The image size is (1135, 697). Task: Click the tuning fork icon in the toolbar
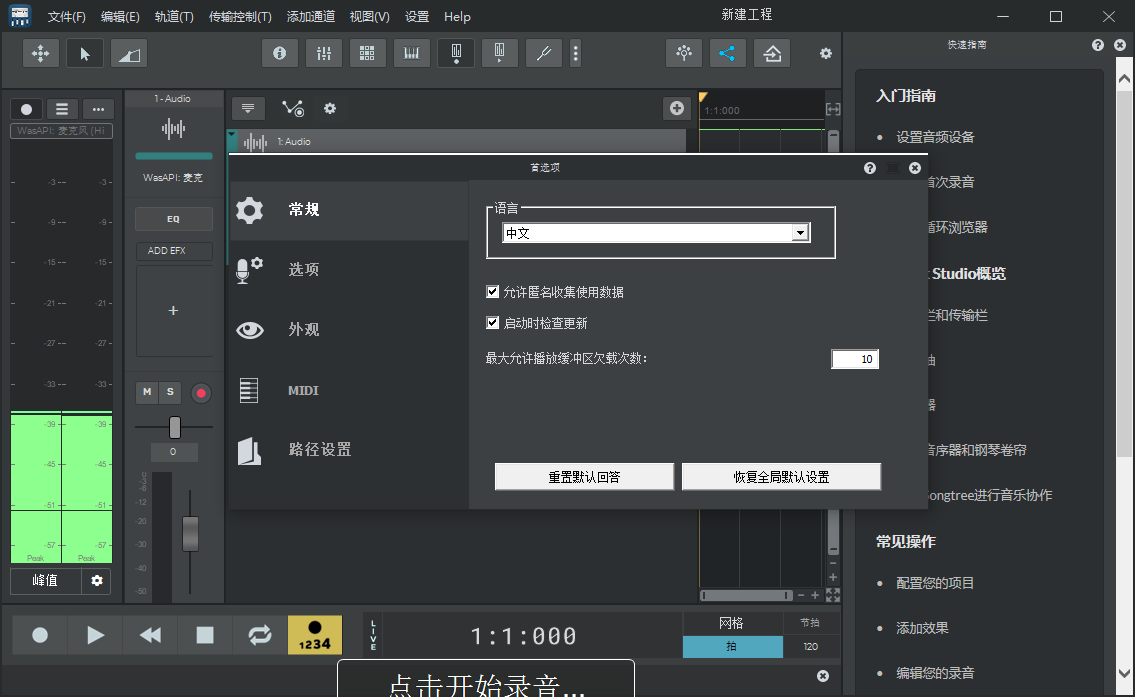coord(543,53)
